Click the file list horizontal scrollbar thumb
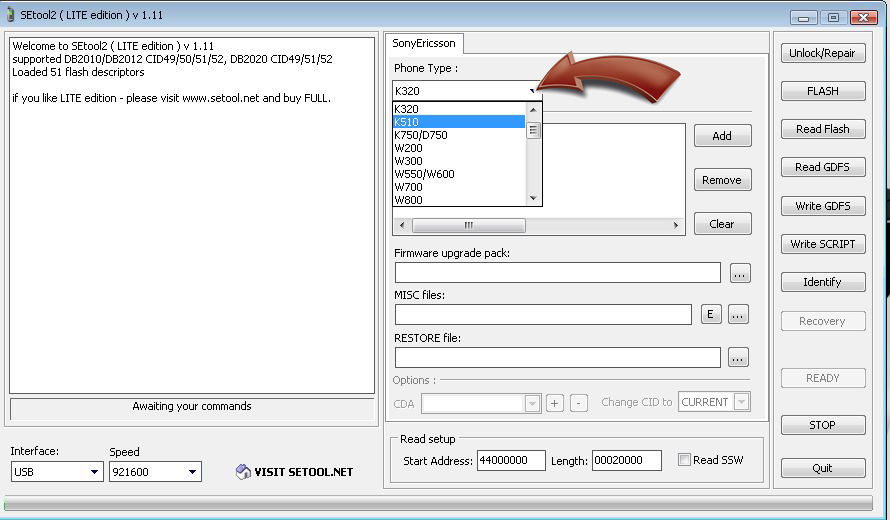 coord(468,225)
